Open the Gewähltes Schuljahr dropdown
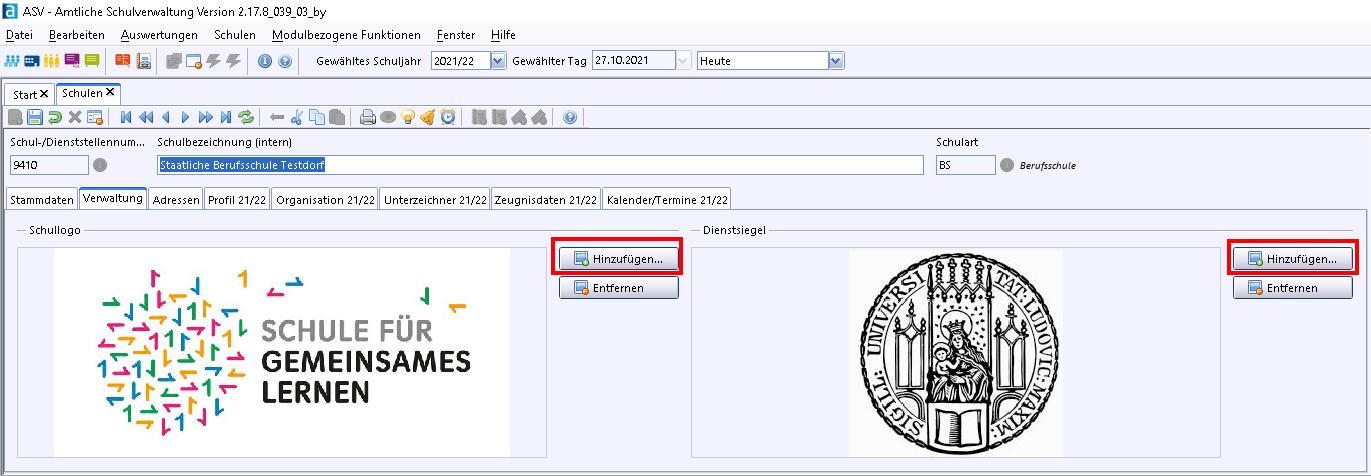This screenshot has height=476, width=1371. (x=499, y=61)
